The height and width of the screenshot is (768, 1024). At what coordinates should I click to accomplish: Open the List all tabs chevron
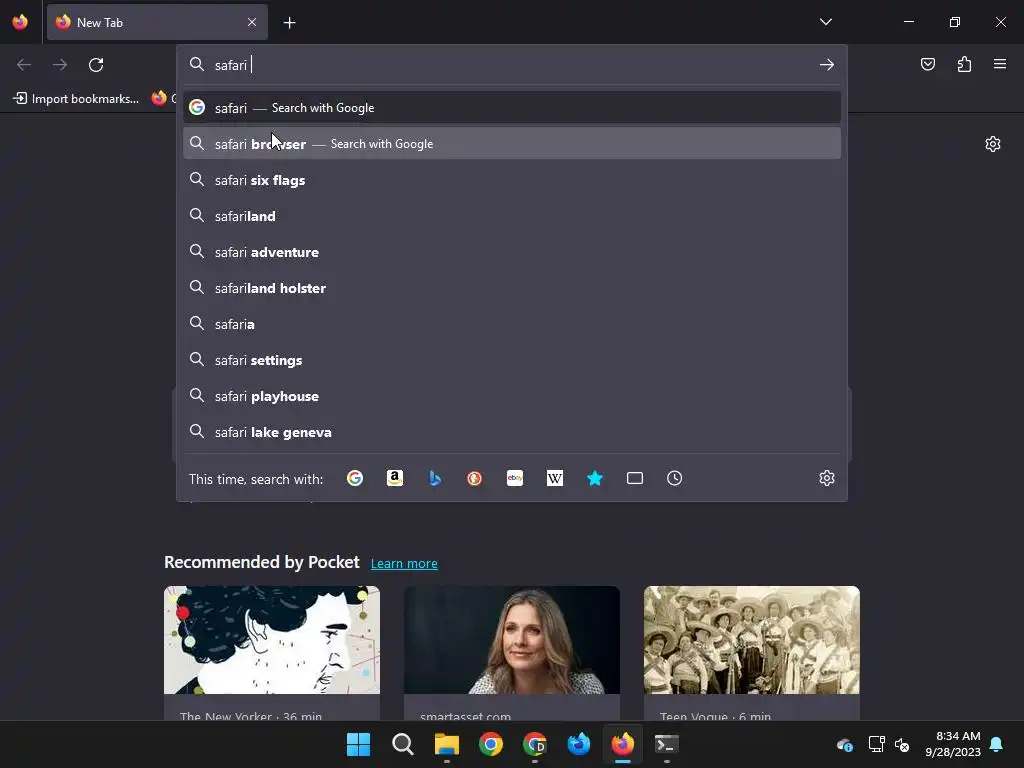point(826,22)
